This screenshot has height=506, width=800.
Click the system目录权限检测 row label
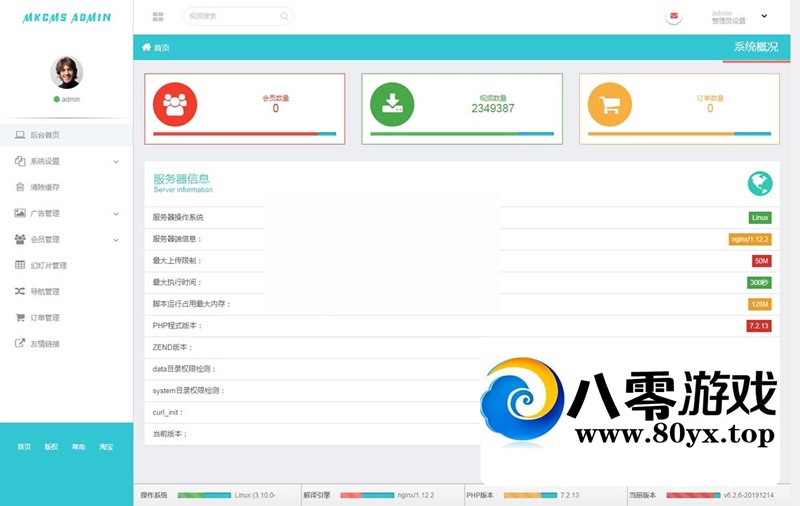[x=189, y=391]
